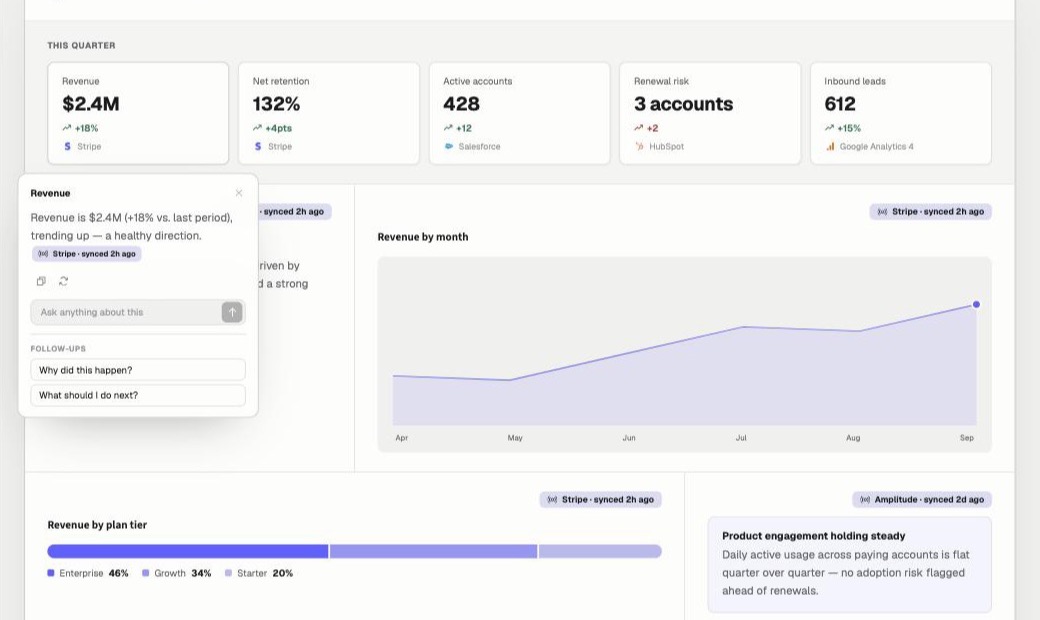Open 'Product engagement holding steady' insight card
This screenshot has height=620, width=1040.
[x=850, y=564]
